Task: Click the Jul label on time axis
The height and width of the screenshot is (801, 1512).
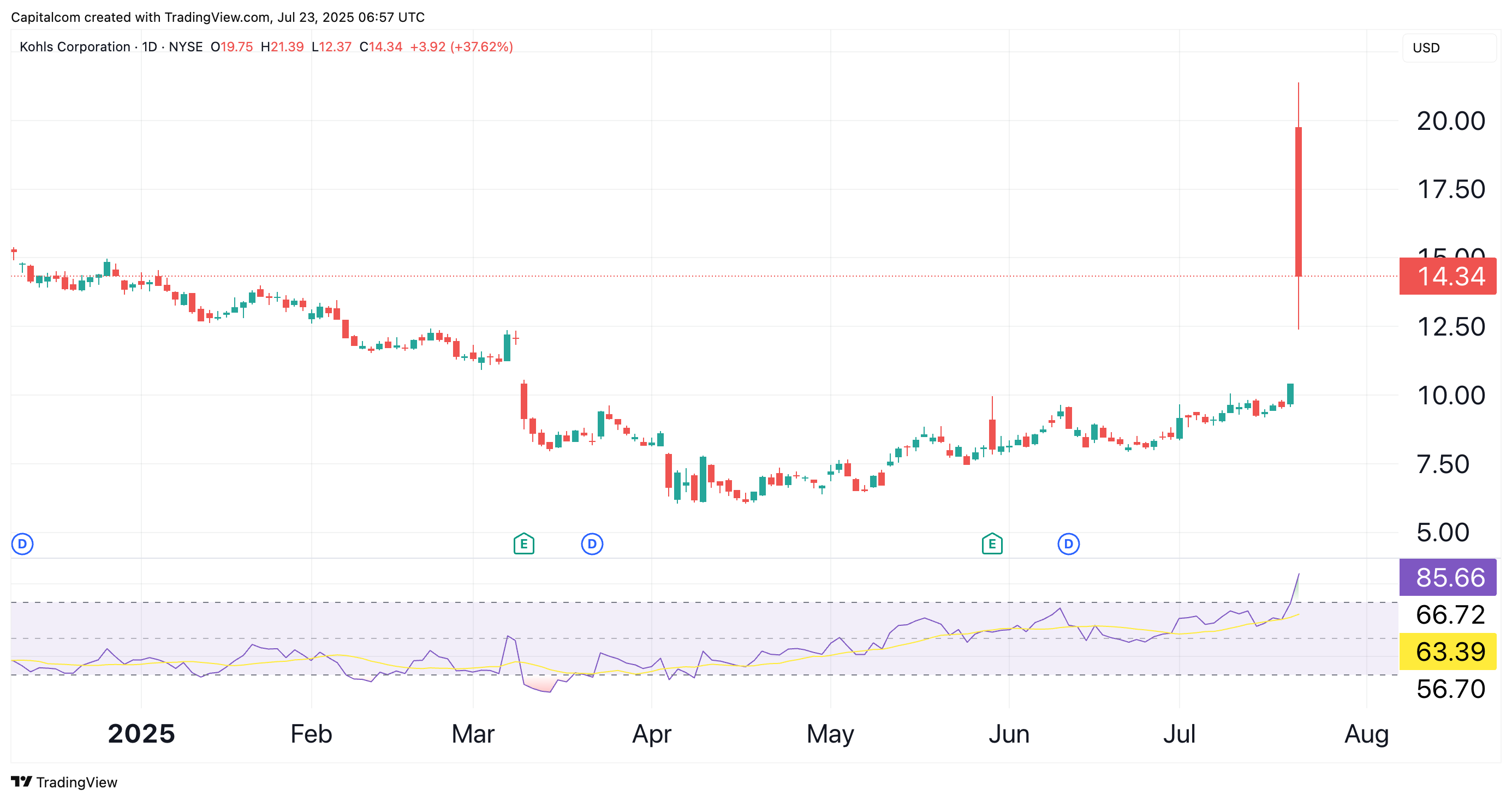Action: click(x=1179, y=733)
